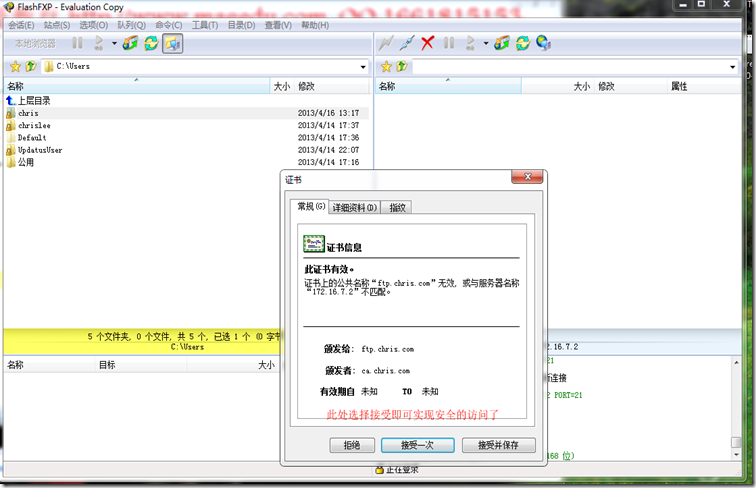756x488 pixels.
Task: Sort local list by 名称 column
Action: (137, 86)
